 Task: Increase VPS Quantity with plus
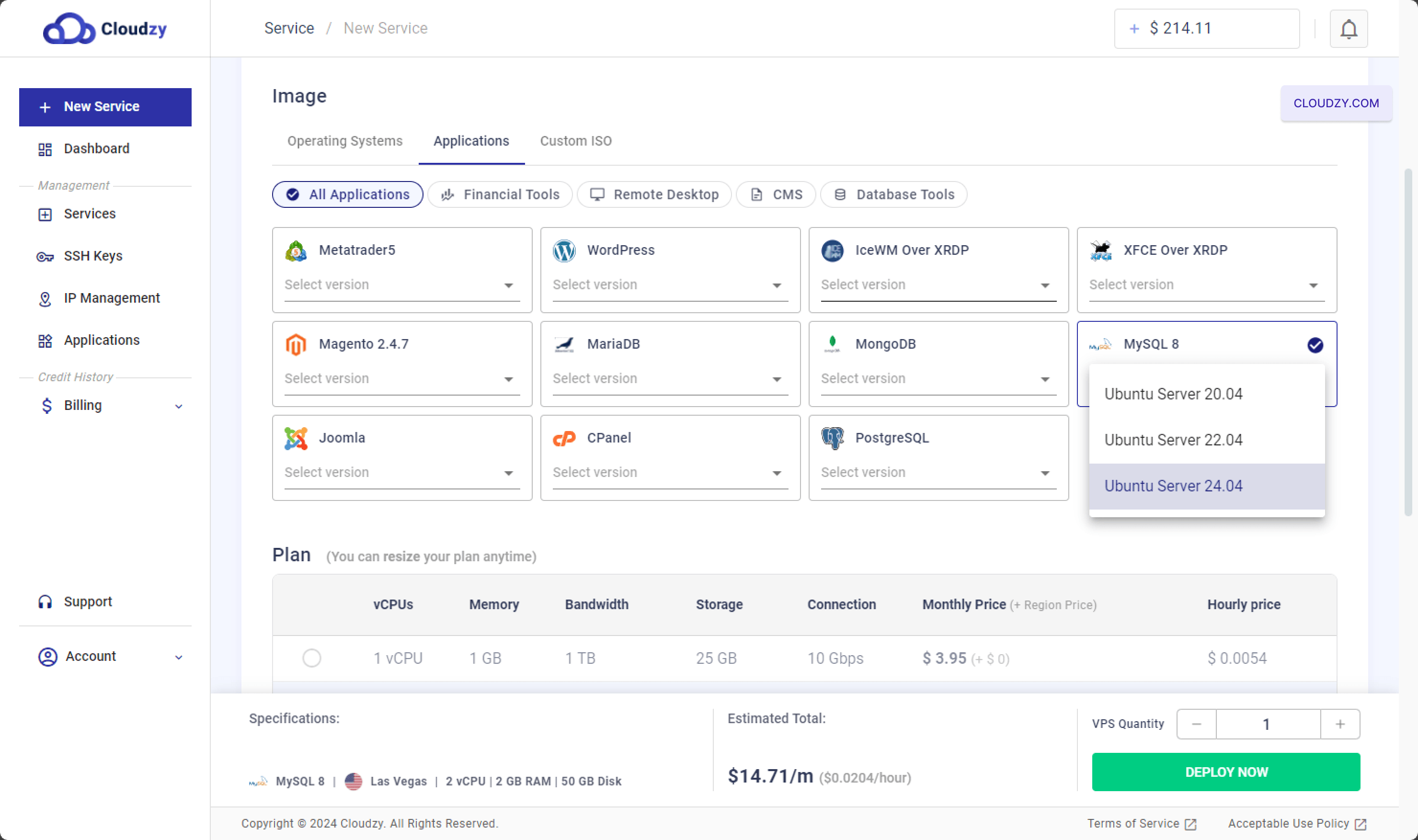pyautogui.click(x=1340, y=725)
